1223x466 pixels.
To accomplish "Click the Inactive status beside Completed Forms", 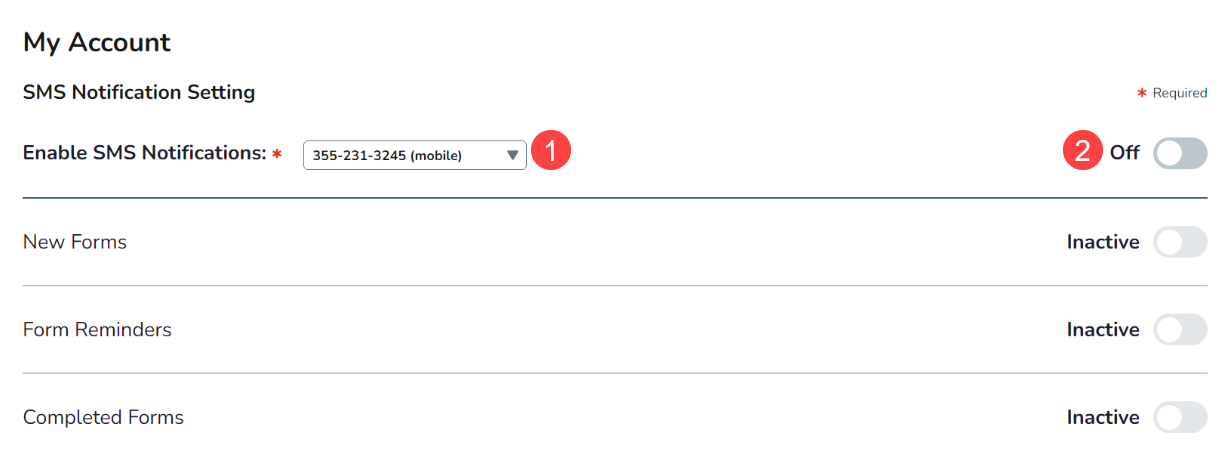I will coord(1103,417).
